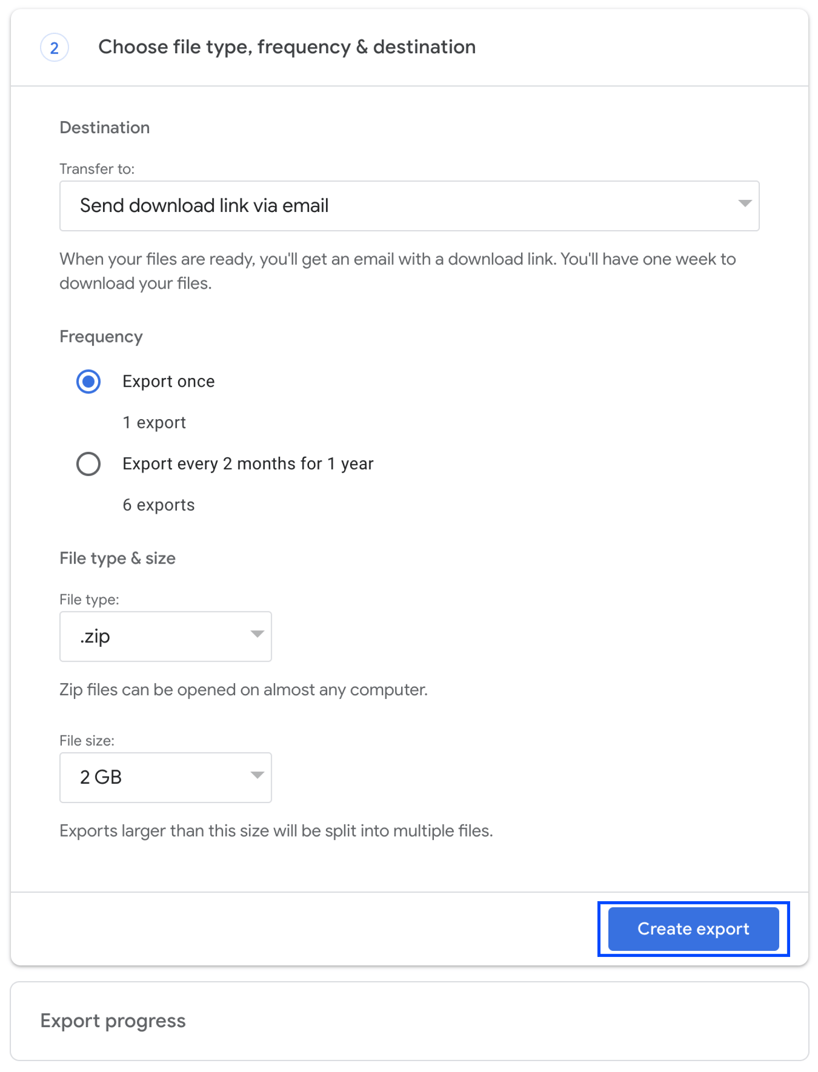Click the Export progress section header

[112, 1020]
